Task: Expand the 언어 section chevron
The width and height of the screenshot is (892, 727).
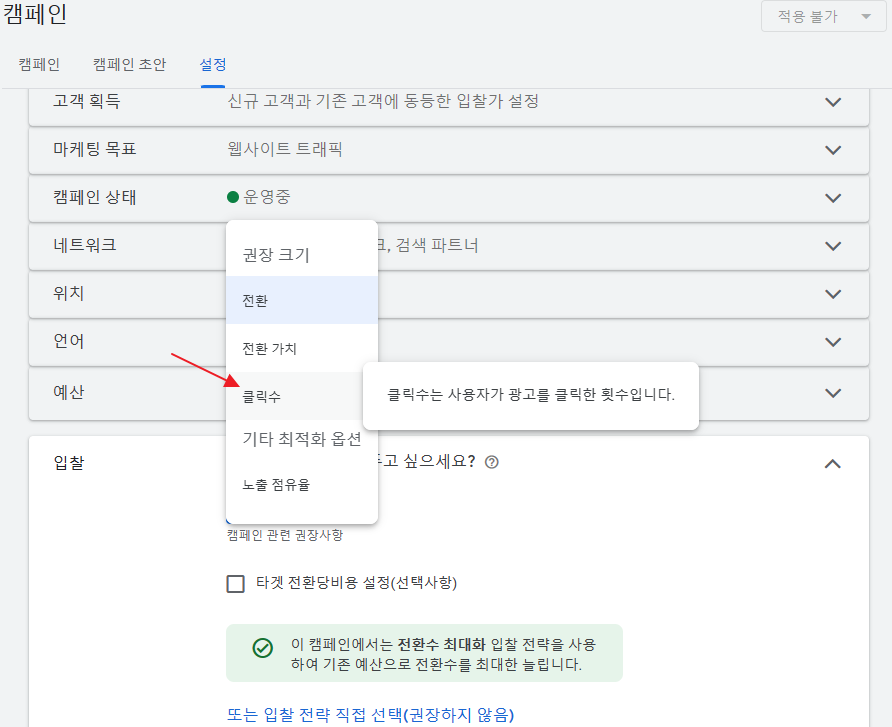Action: coord(833,342)
